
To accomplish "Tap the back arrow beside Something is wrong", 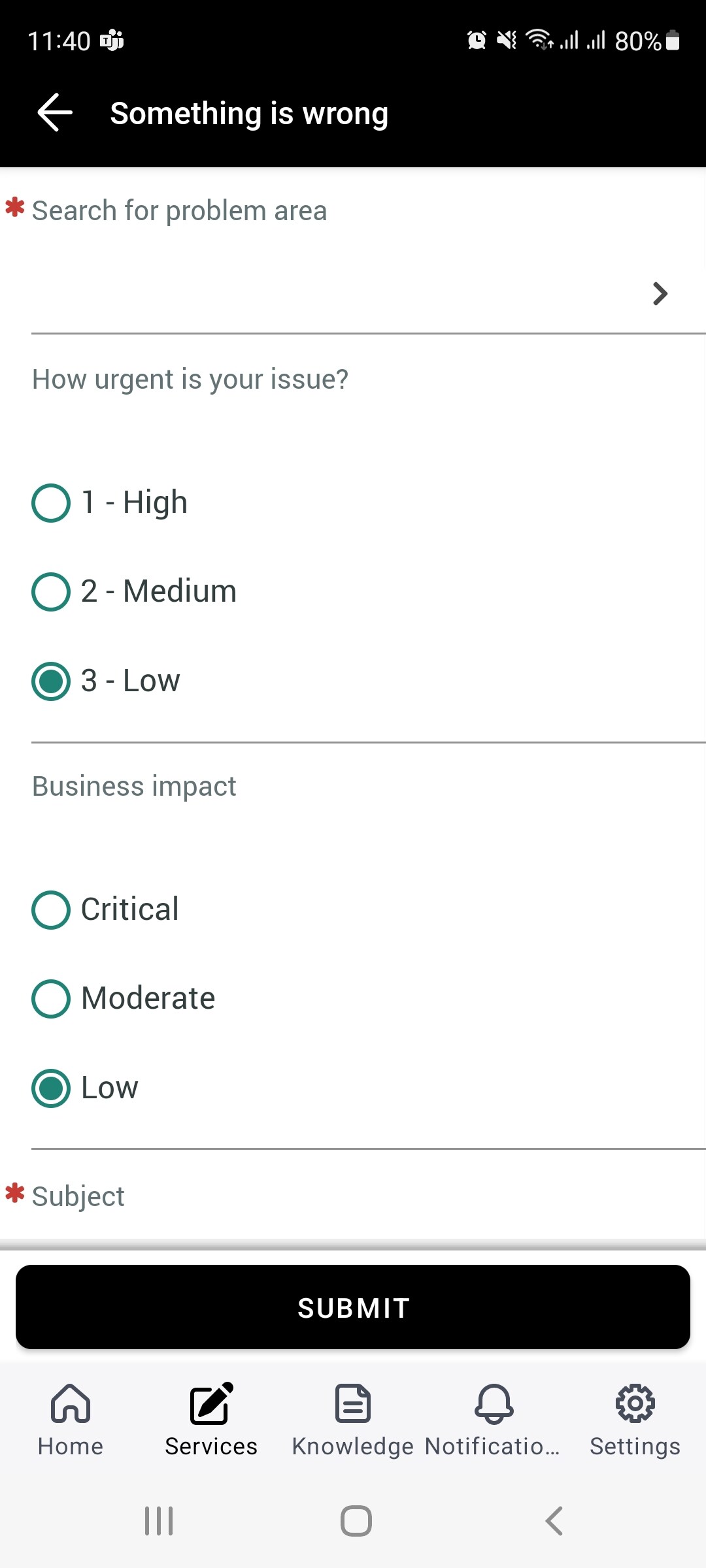I will coord(55,112).
